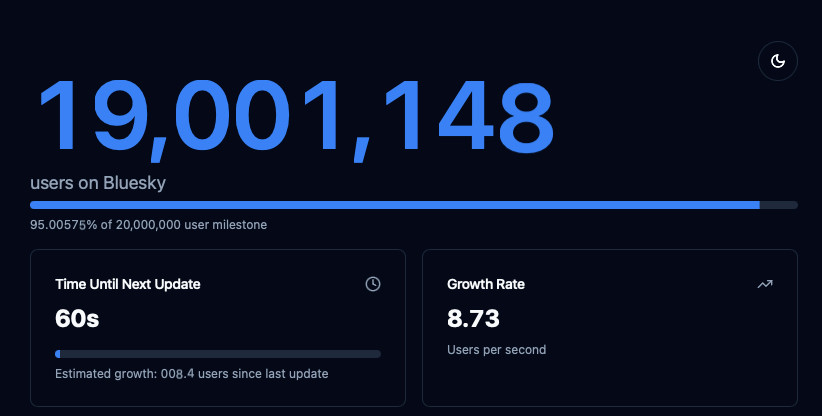Select the 19,001,148 user count
Screen dimensions: 822x416
pyautogui.click(x=296, y=119)
